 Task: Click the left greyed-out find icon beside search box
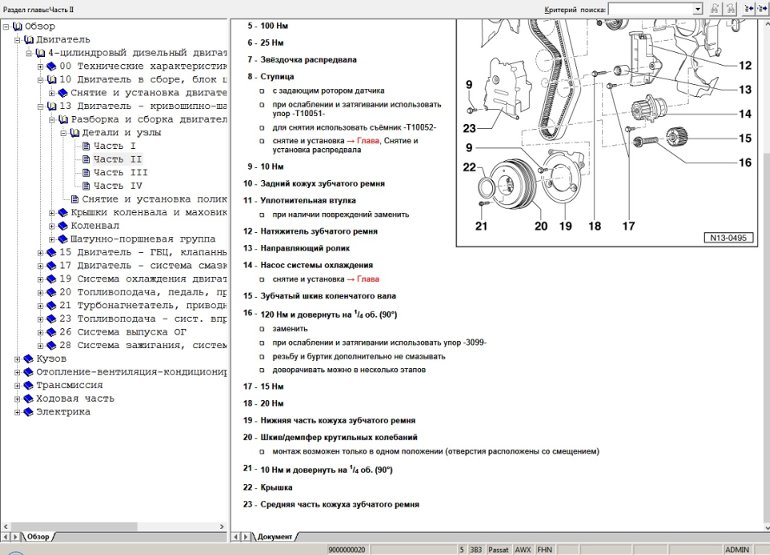click(715, 9)
